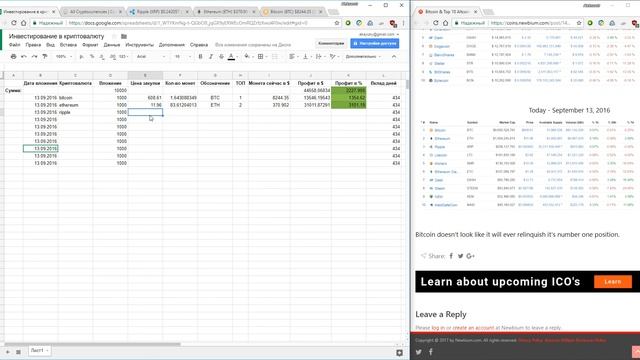640x360 pixels.
Task: Redo action in the Sheets toolbar
Action: [x=34, y=56]
